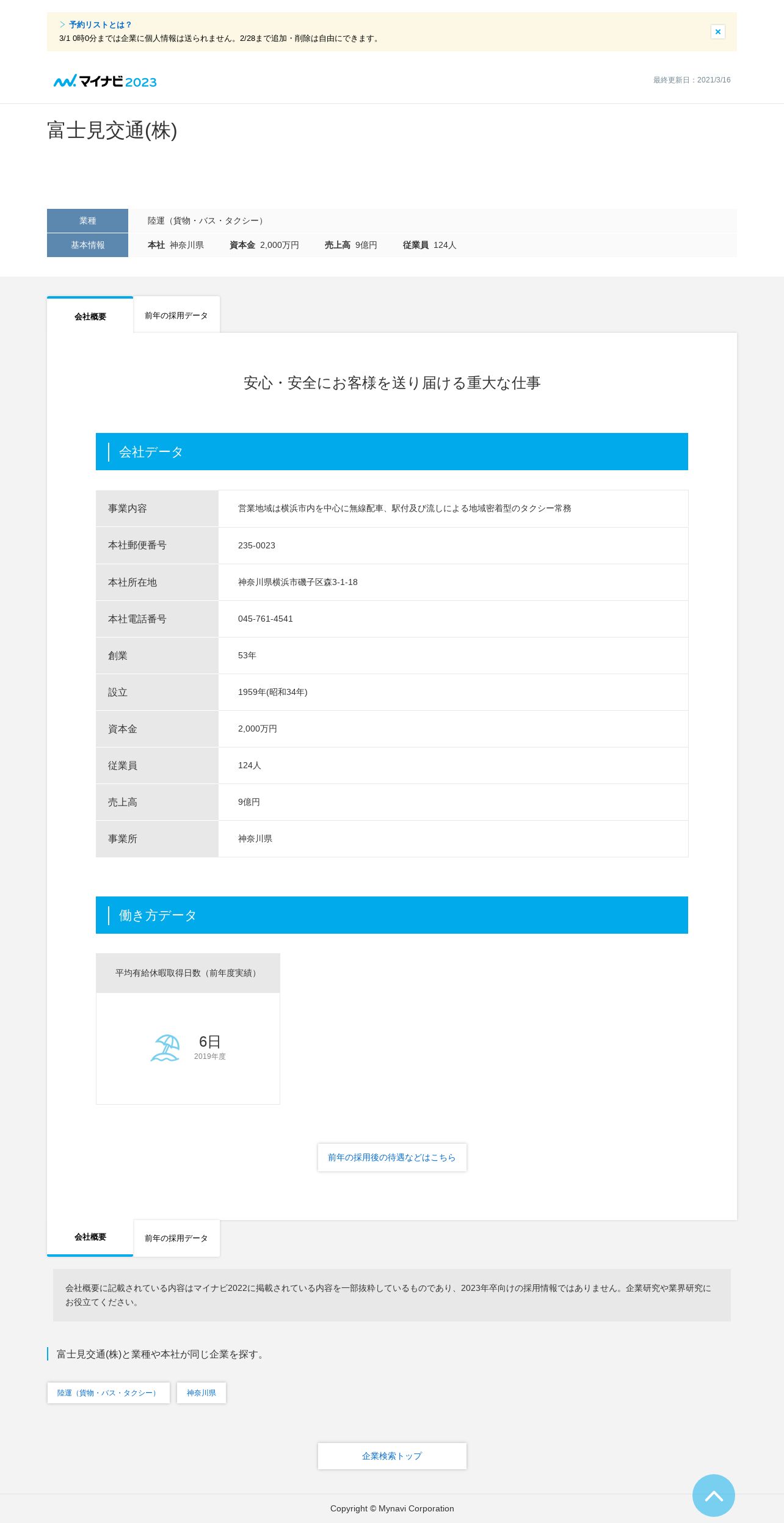
Task: Click the phone number 045-761-4541
Action: [266, 619]
